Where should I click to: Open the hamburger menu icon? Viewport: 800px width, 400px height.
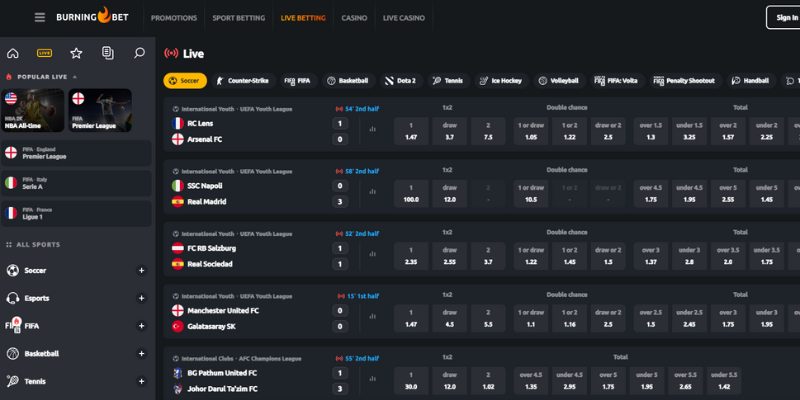pos(40,18)
